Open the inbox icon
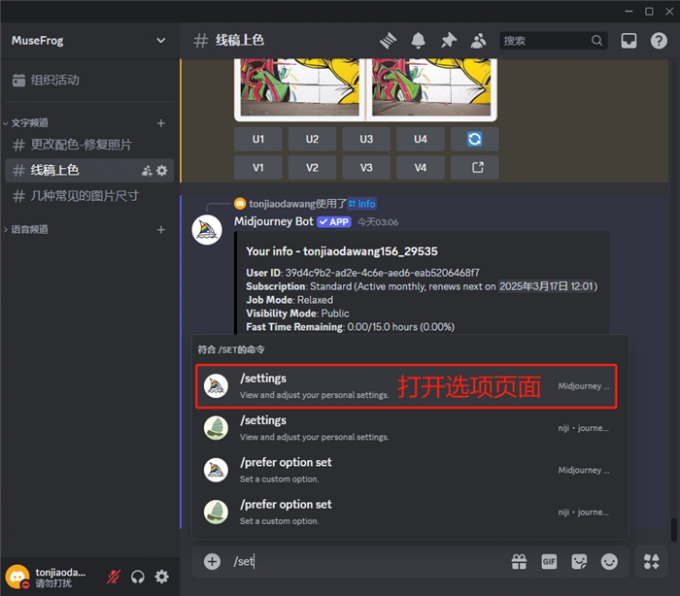 point(628,41)
